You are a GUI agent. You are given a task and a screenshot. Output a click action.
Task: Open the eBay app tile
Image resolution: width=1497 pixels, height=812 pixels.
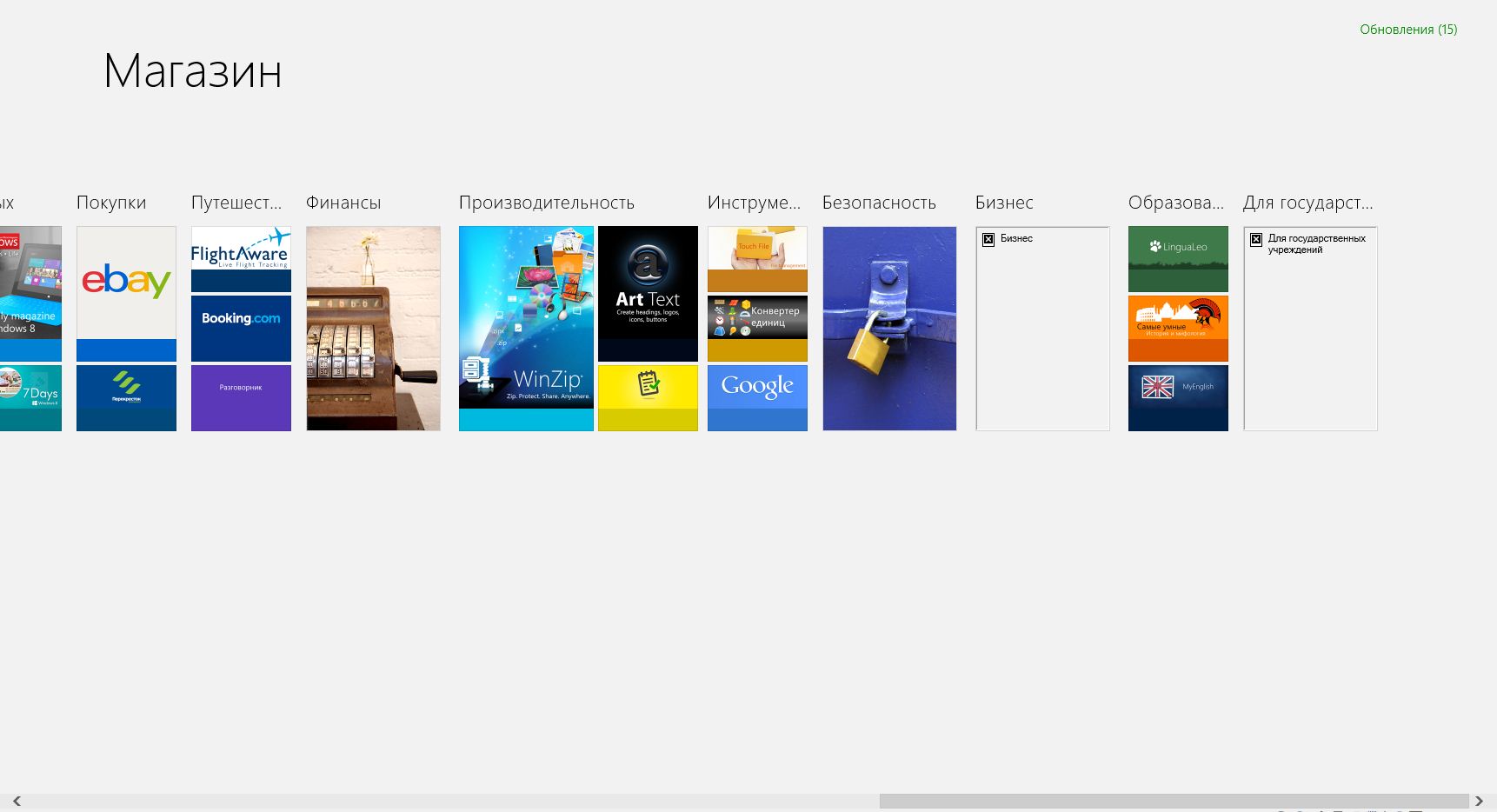126,294
